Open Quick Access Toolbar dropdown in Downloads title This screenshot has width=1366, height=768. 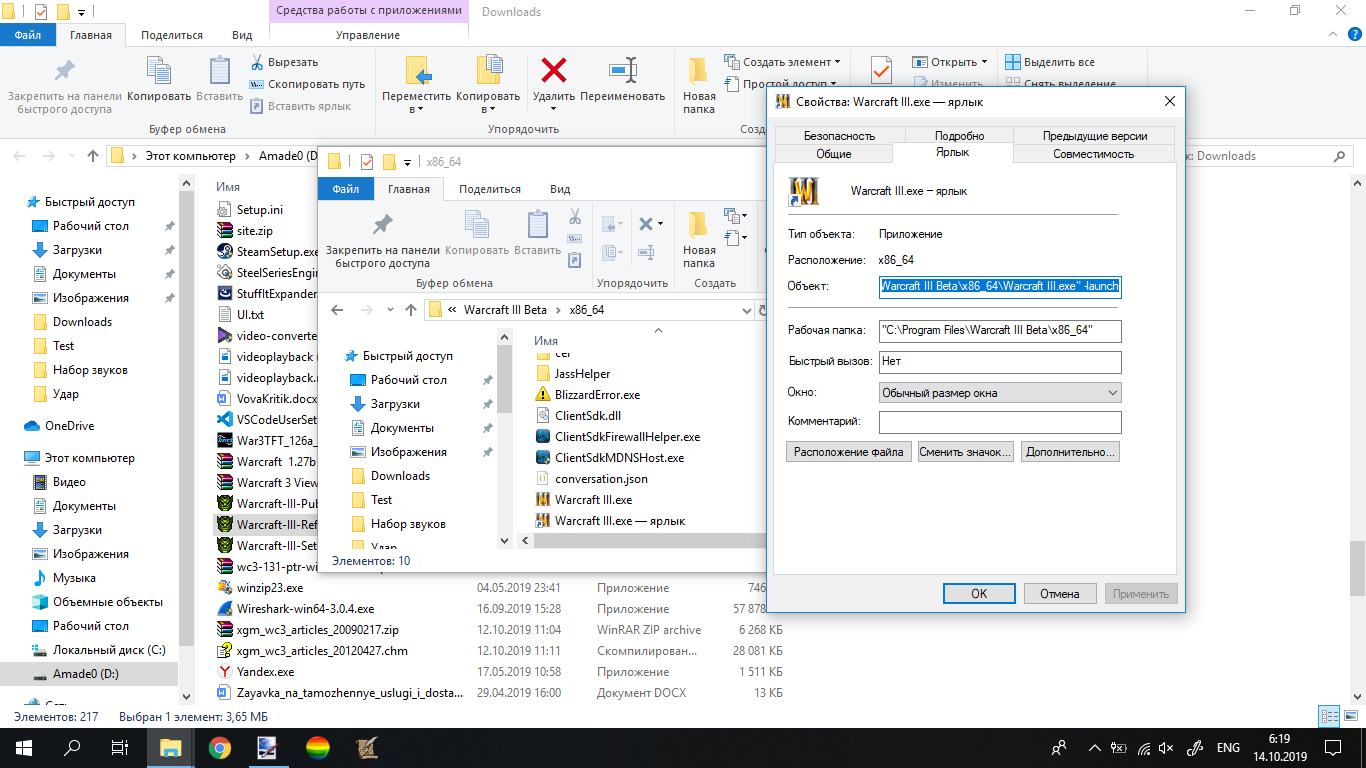point(81,12)
